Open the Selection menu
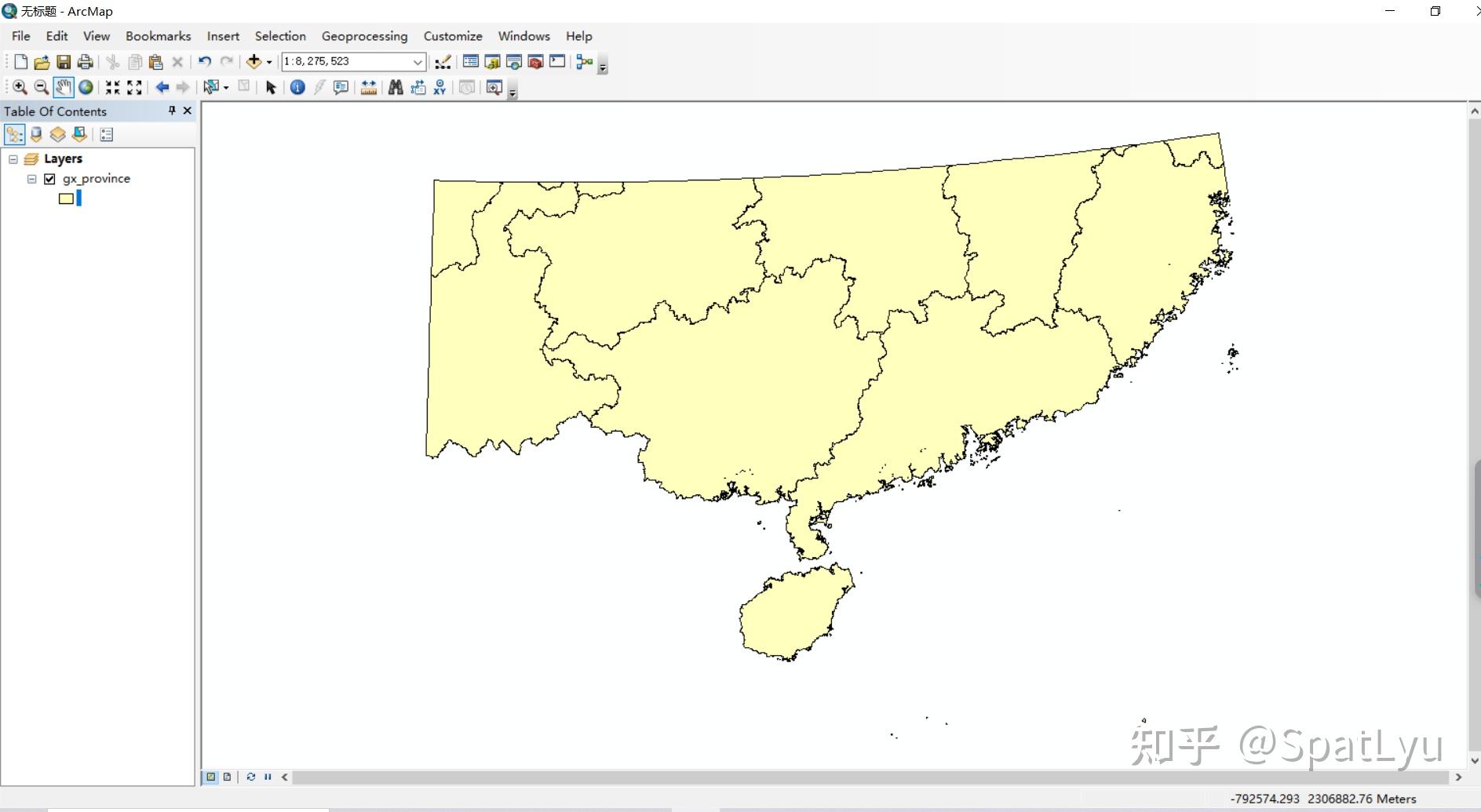1481x812 pixels. (x=280, y=36)
